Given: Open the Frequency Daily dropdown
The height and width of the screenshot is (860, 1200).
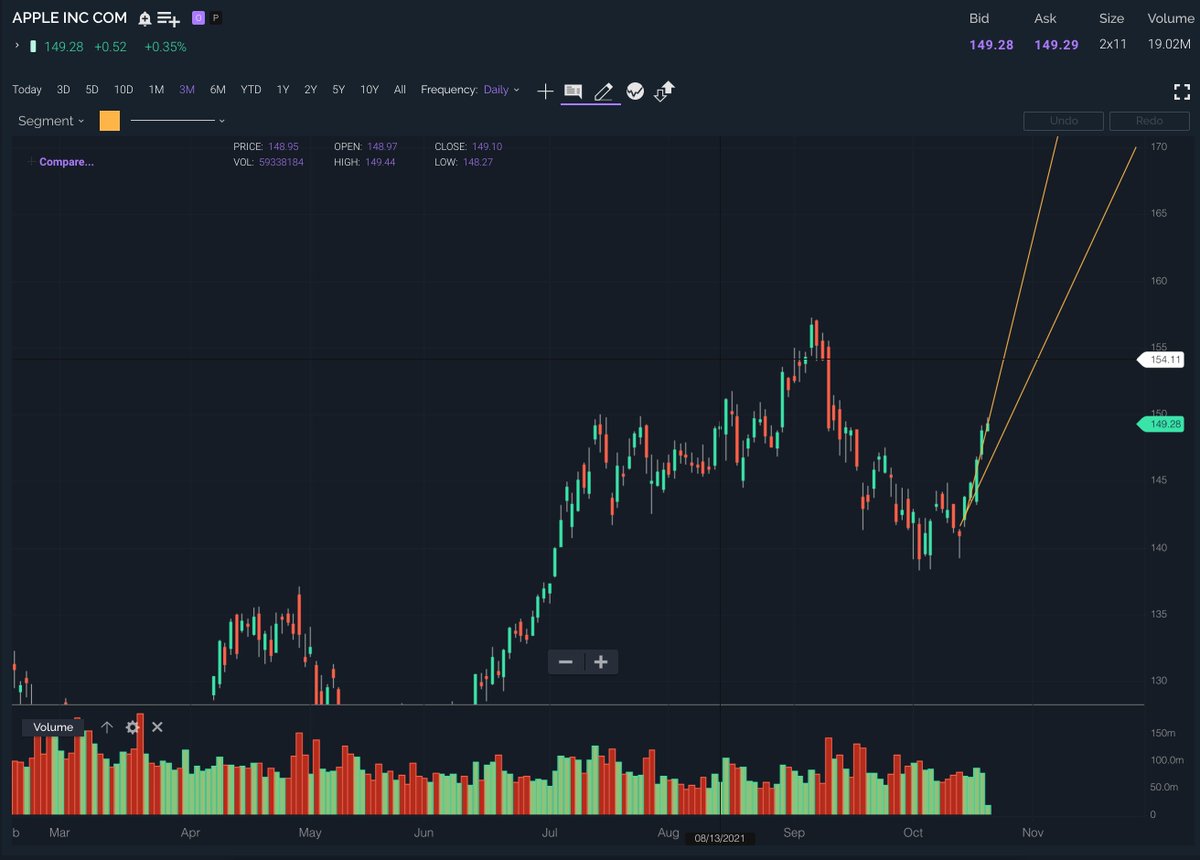Looking at the screenshot, I should pyautogui.click(x=501, y=90).
